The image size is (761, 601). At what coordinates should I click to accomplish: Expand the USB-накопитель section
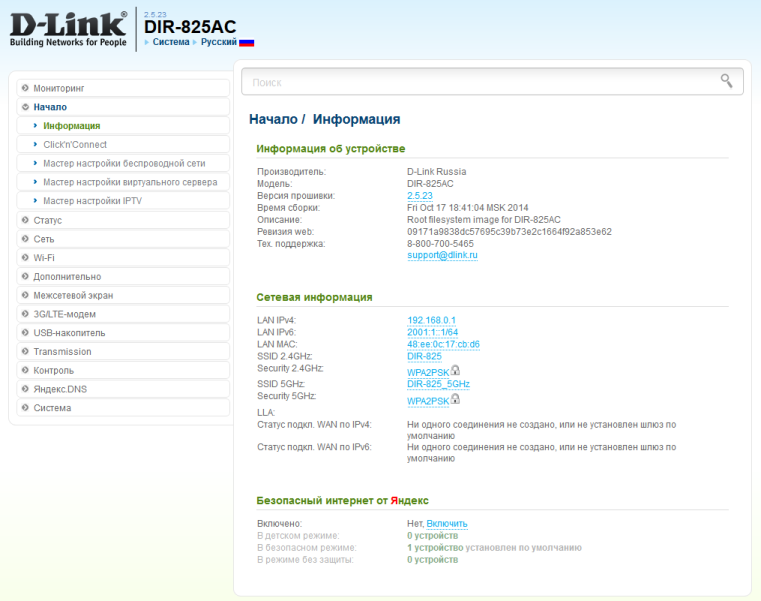click(x=123, y=333)
